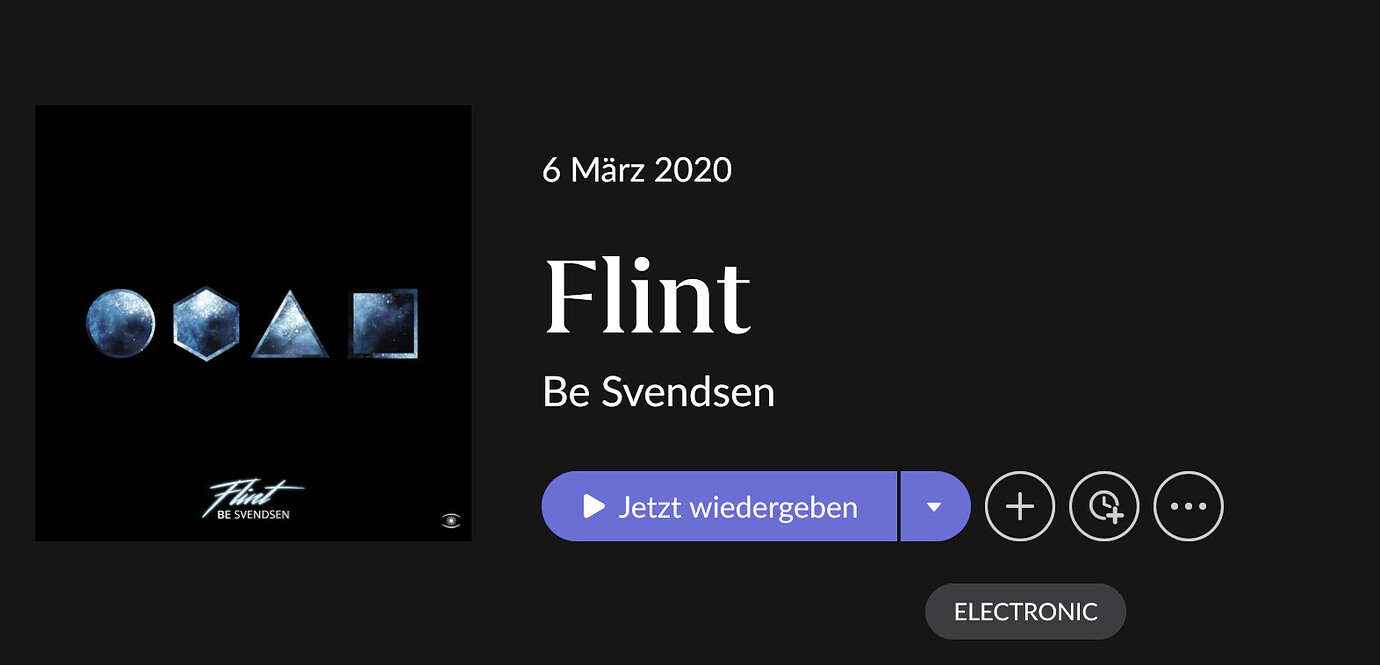The image size is (1380, 665).
Task: Reveal extra album actions with three-dots icon
Action: [1188, 506]
